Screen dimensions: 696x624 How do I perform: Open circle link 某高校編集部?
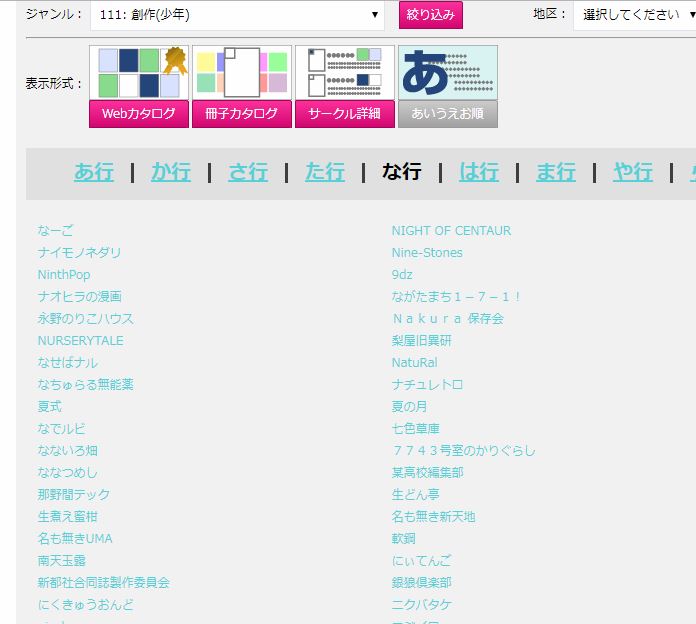427,473
